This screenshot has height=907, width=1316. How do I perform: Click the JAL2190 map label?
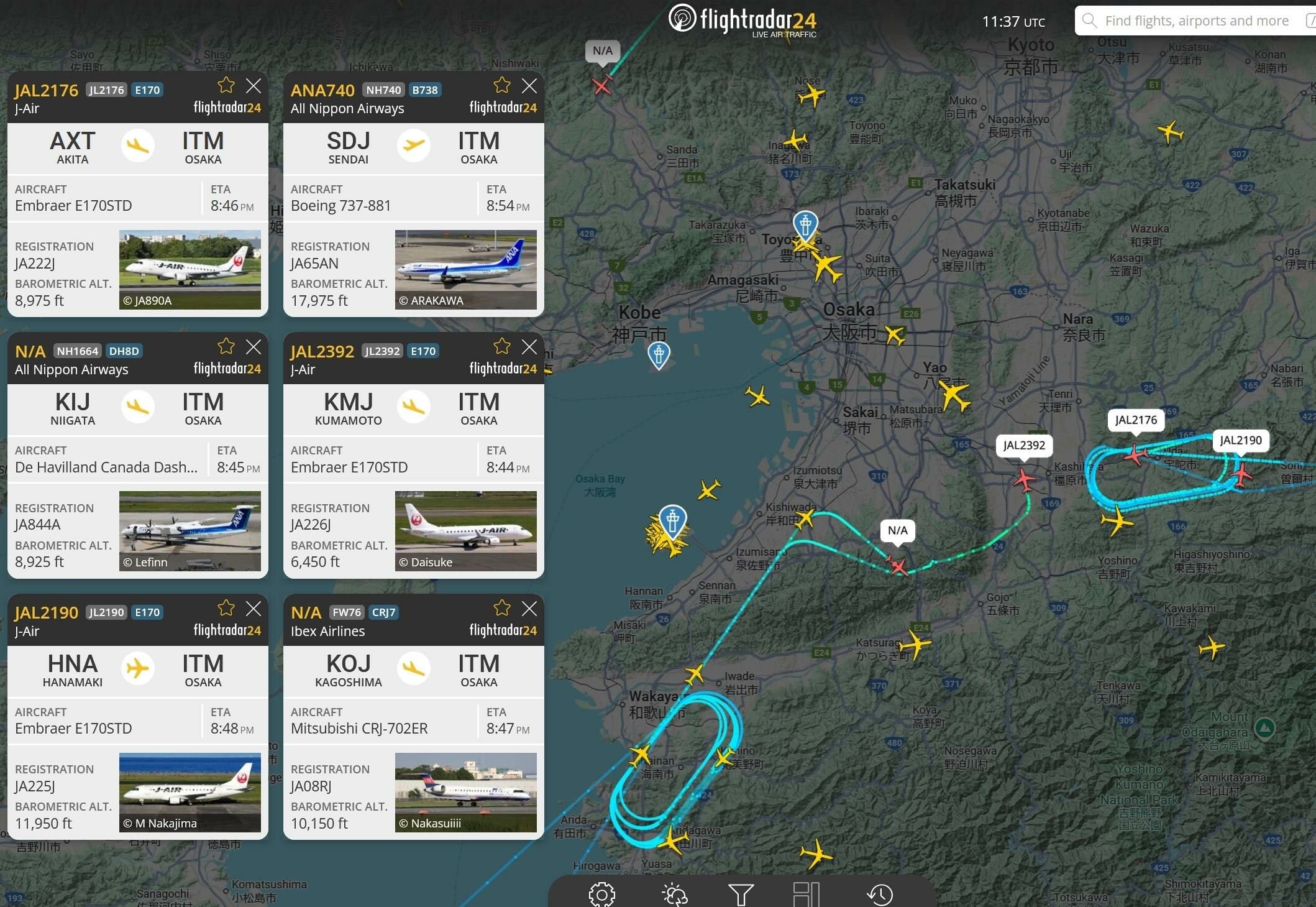1241,441
